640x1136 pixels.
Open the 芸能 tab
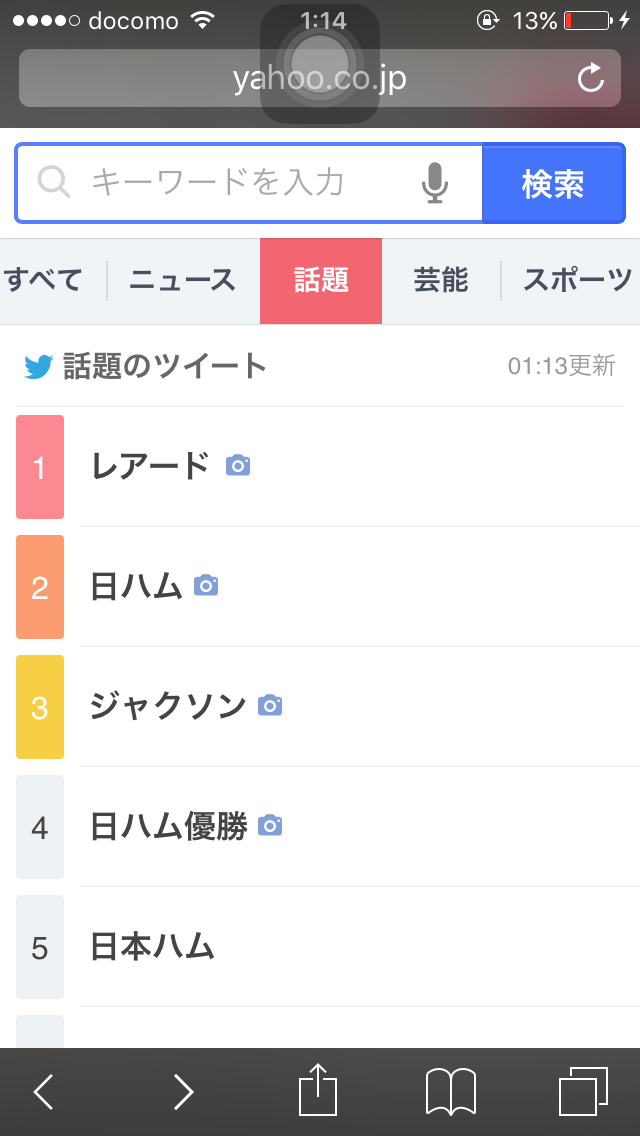(x=441, y=281)
